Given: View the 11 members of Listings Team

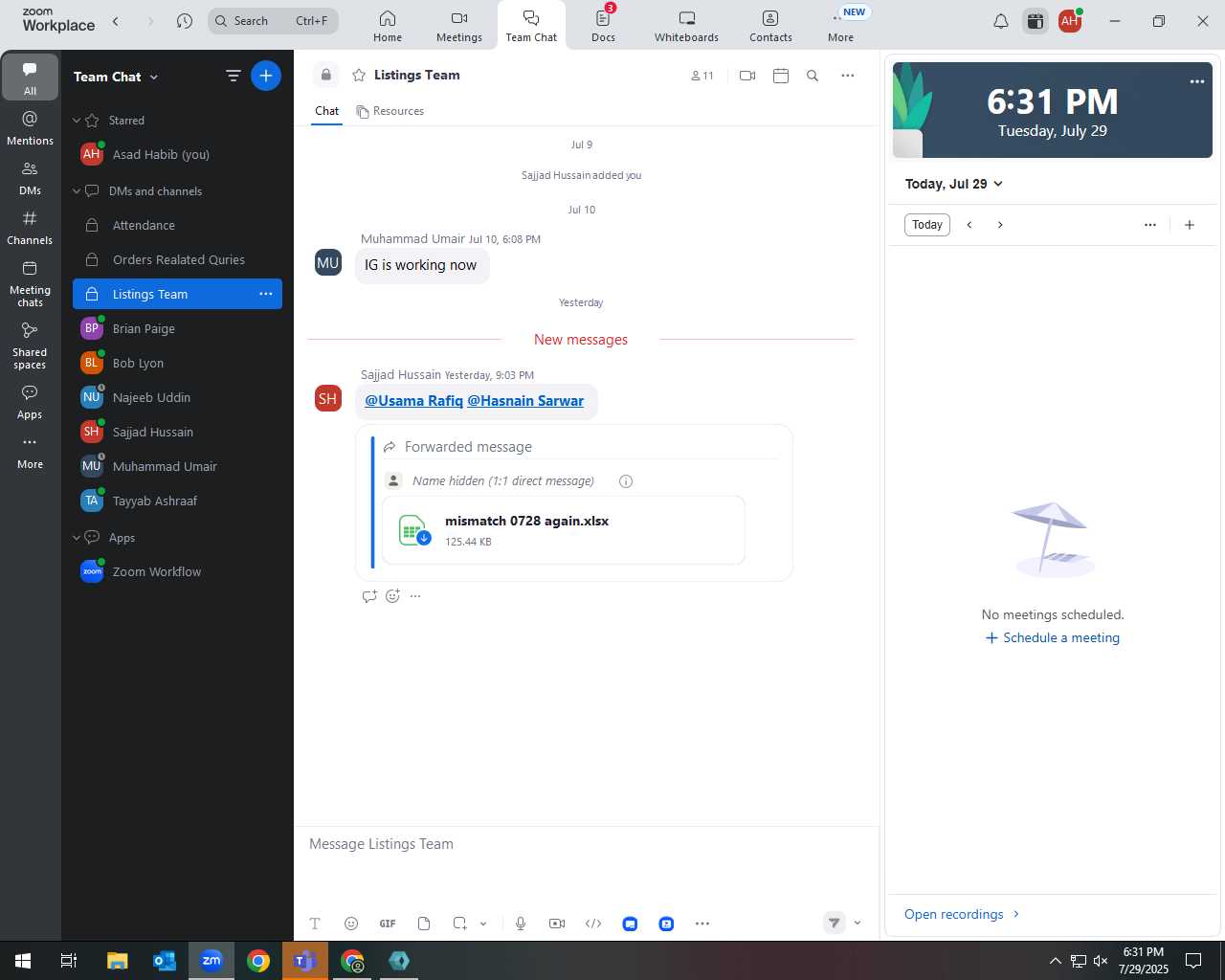Looking at the screenshot, I should coord(702,76).
